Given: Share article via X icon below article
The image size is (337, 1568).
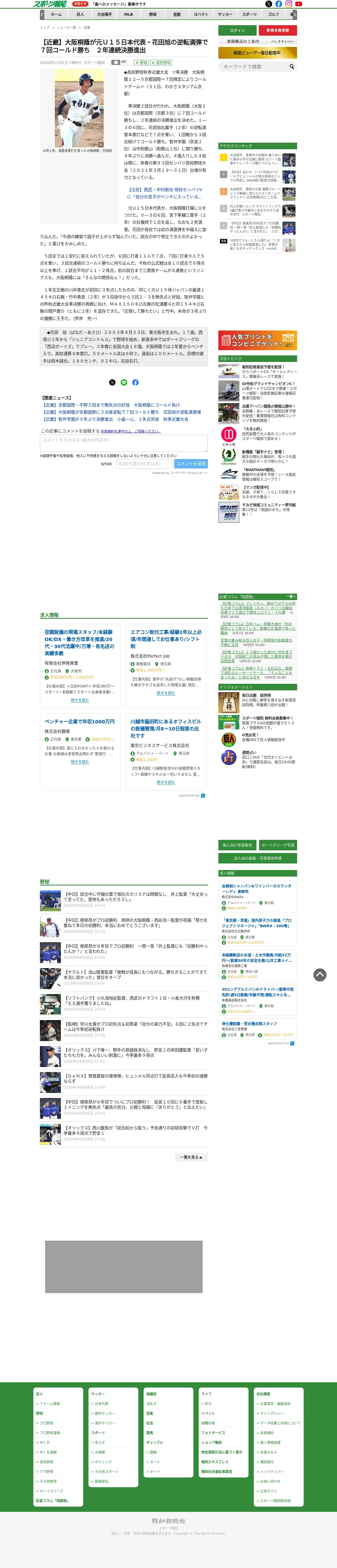Looking at the screenshot, I should [x=112, y=382].
